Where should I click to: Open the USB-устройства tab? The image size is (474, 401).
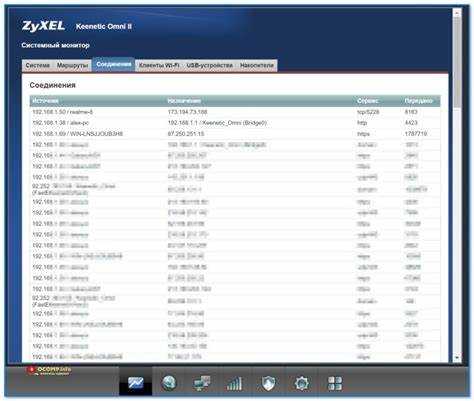pos(209,65)
